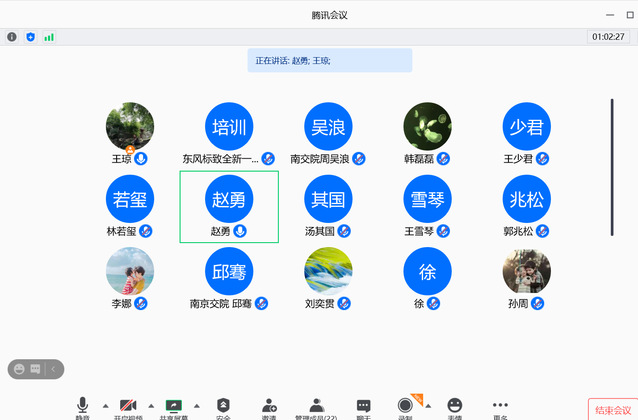Click the meeting info icon at top-left
This screenshot has width=638, height=420.
[12, 37]
